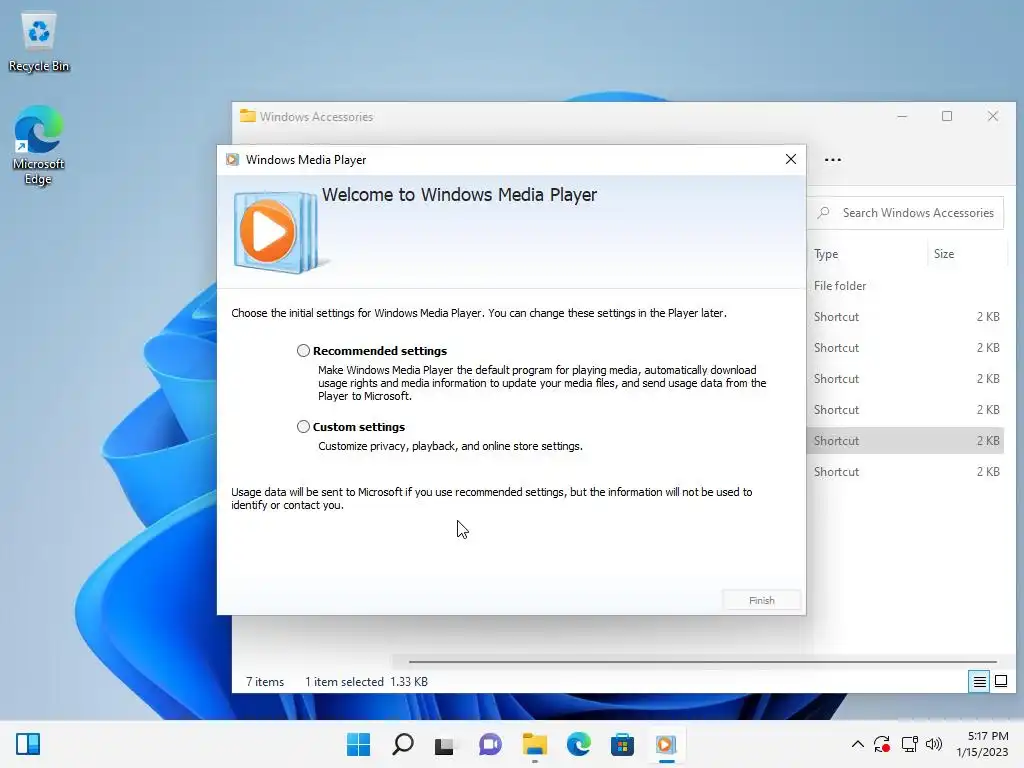The height and width of the screenshot is (768, 1024).
Task: Click the '7 items' status bar text
Action: click(265, 682)
